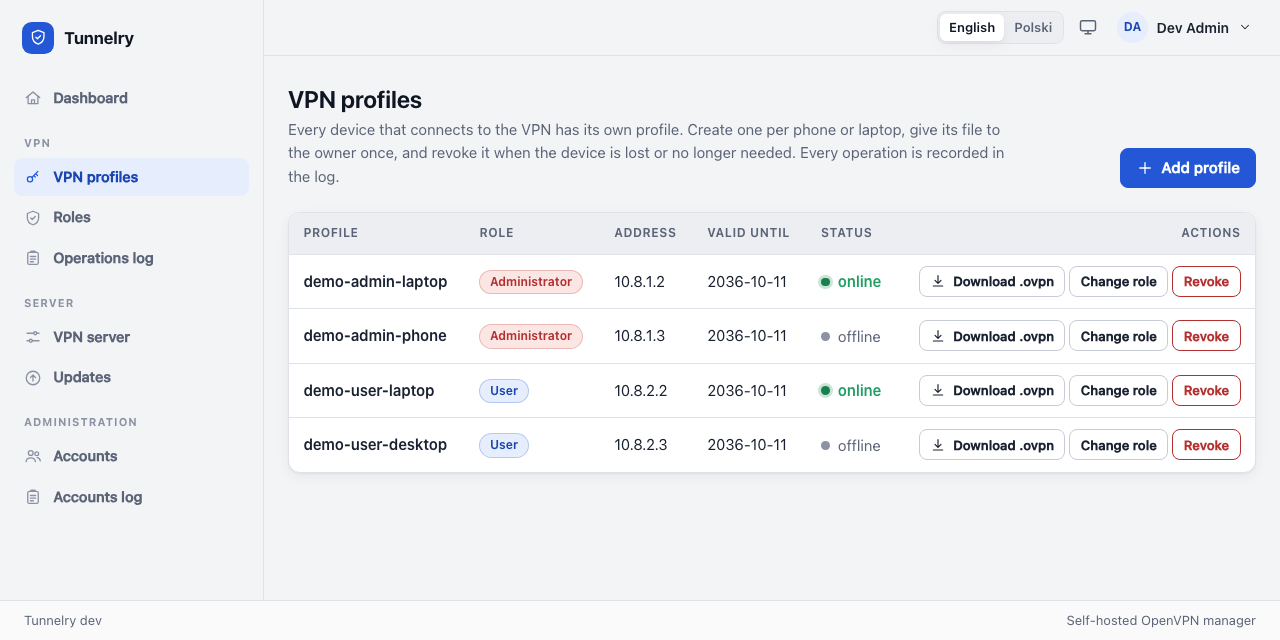Click the address 10.8.1.2
Image resolution: width=1280 pixels, height=640 pixels.
click(x=640, y=282)
